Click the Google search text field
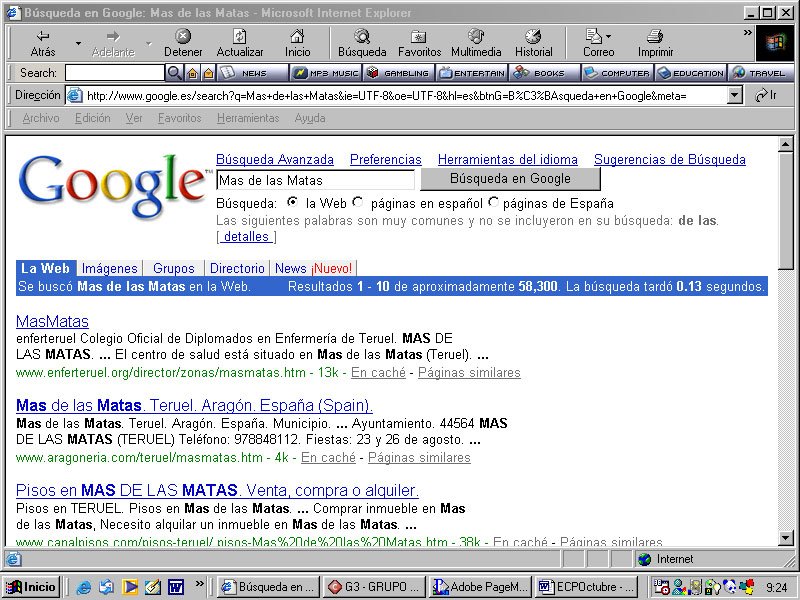This screenshot has width=800, height=600. click(315, 180)
